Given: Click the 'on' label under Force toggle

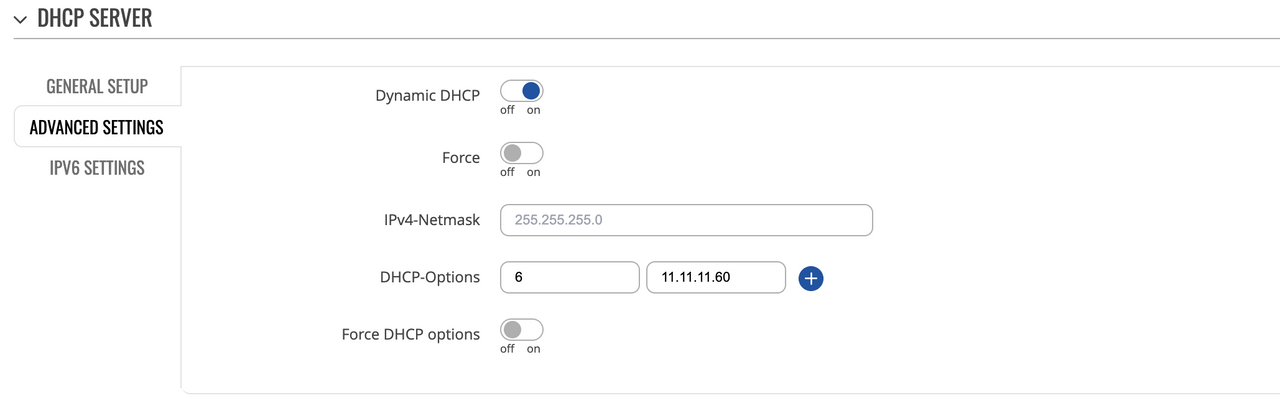Looking at the screenshot, I should tap(534, 172).
